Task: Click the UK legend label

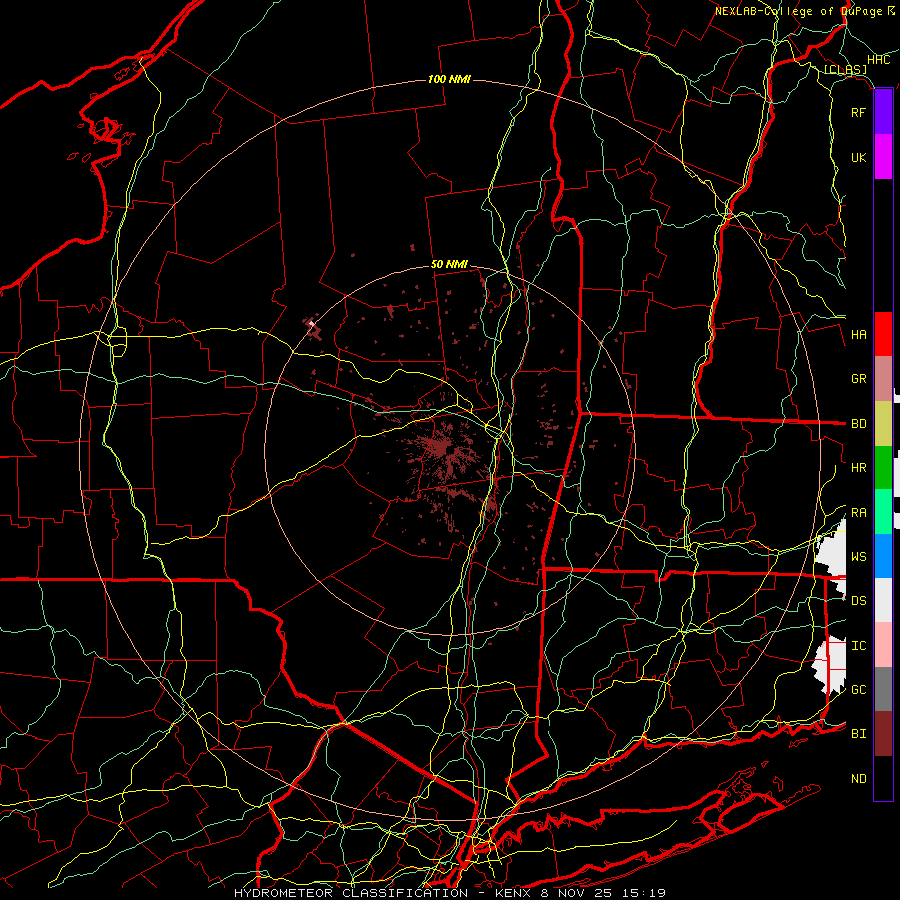Action: tap(858, 157)
